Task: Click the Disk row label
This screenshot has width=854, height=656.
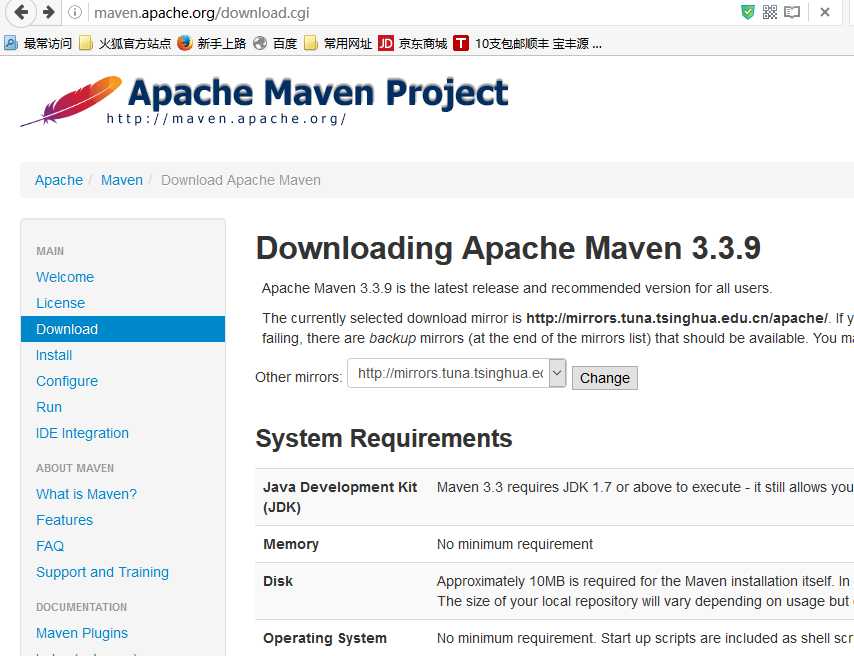Action: (278, 581)
